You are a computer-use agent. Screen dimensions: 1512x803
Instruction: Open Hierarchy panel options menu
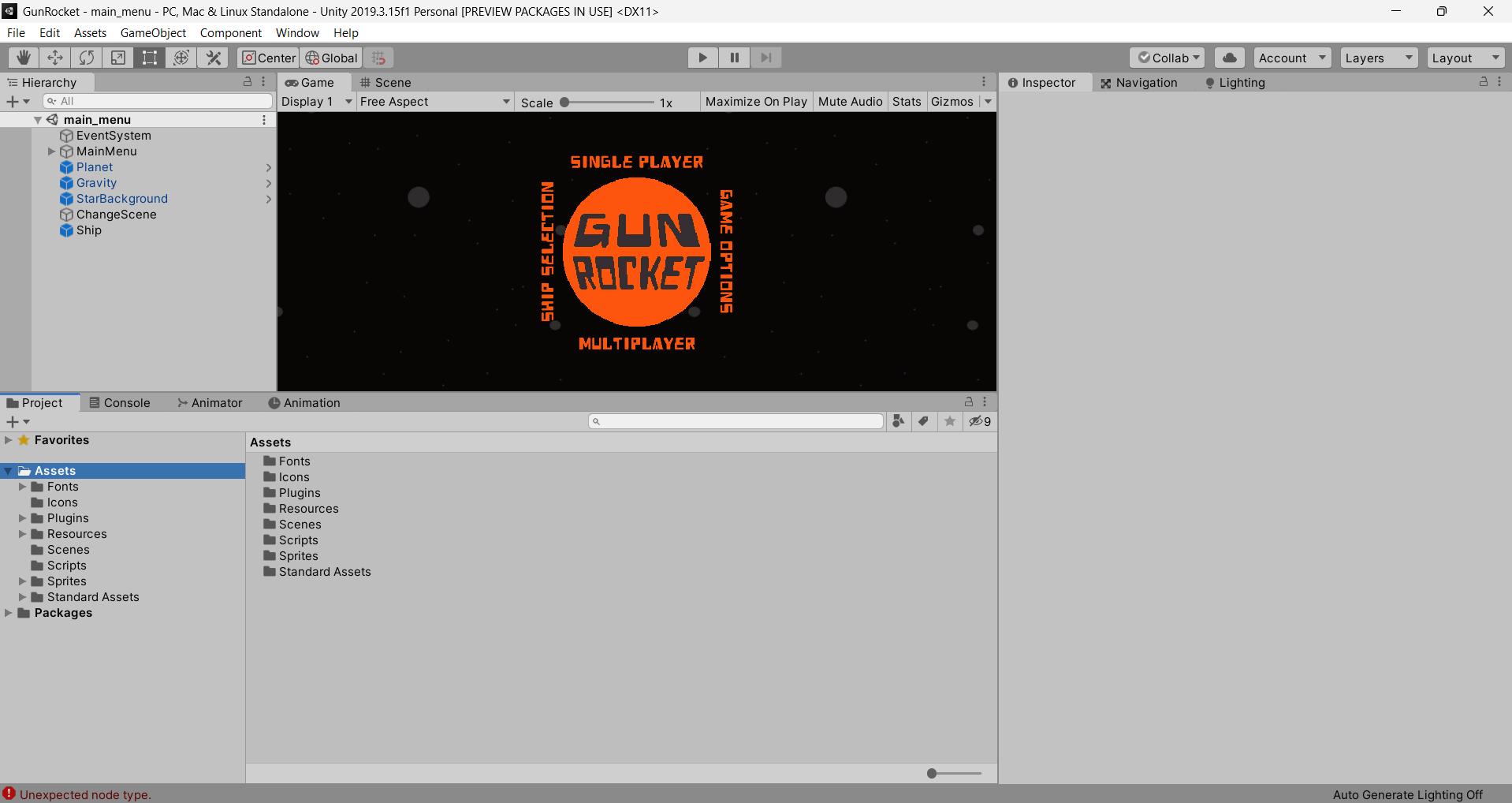coord(263,82)
